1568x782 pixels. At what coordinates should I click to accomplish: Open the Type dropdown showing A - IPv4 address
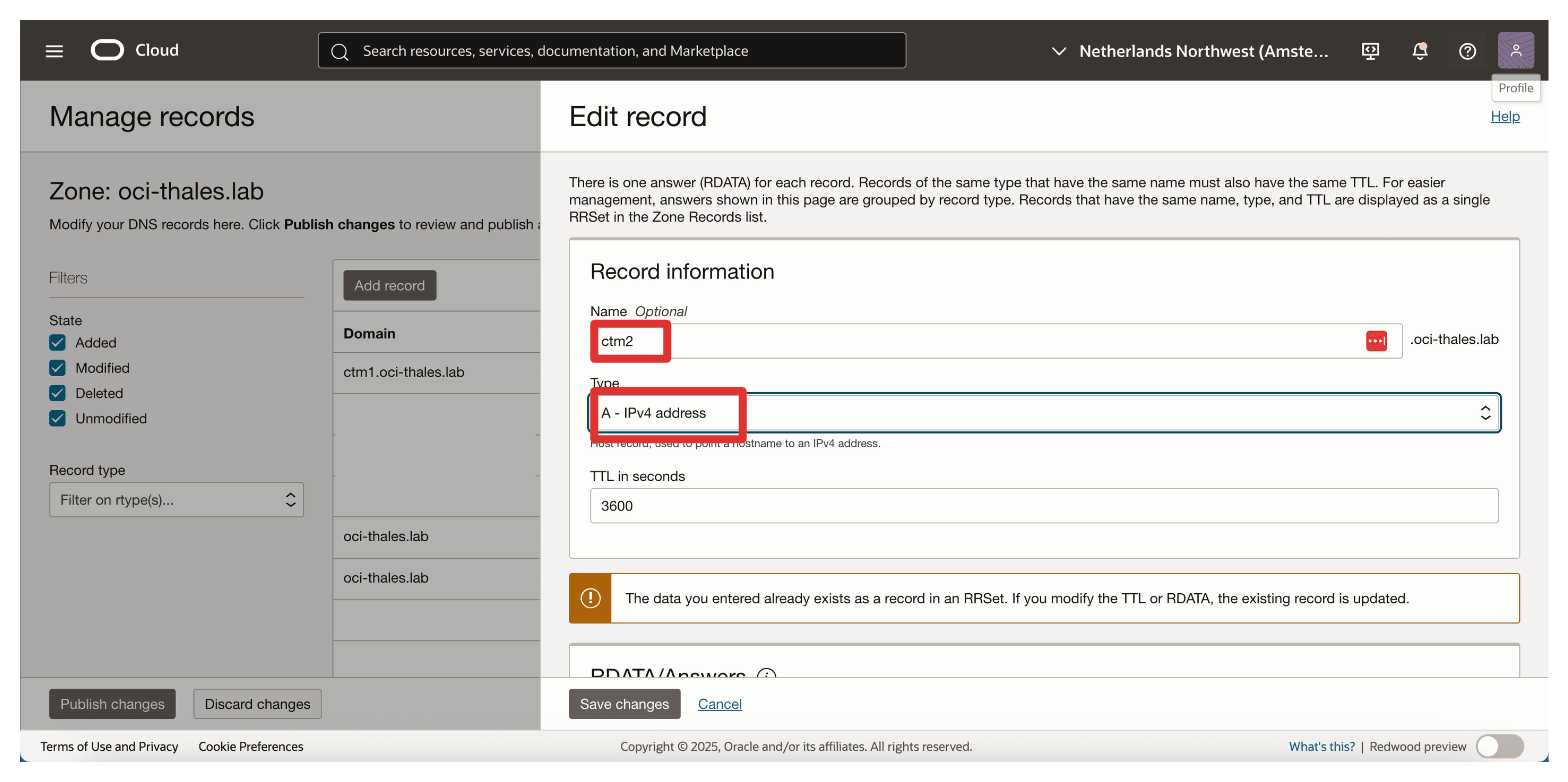(x=1044, y=413)
